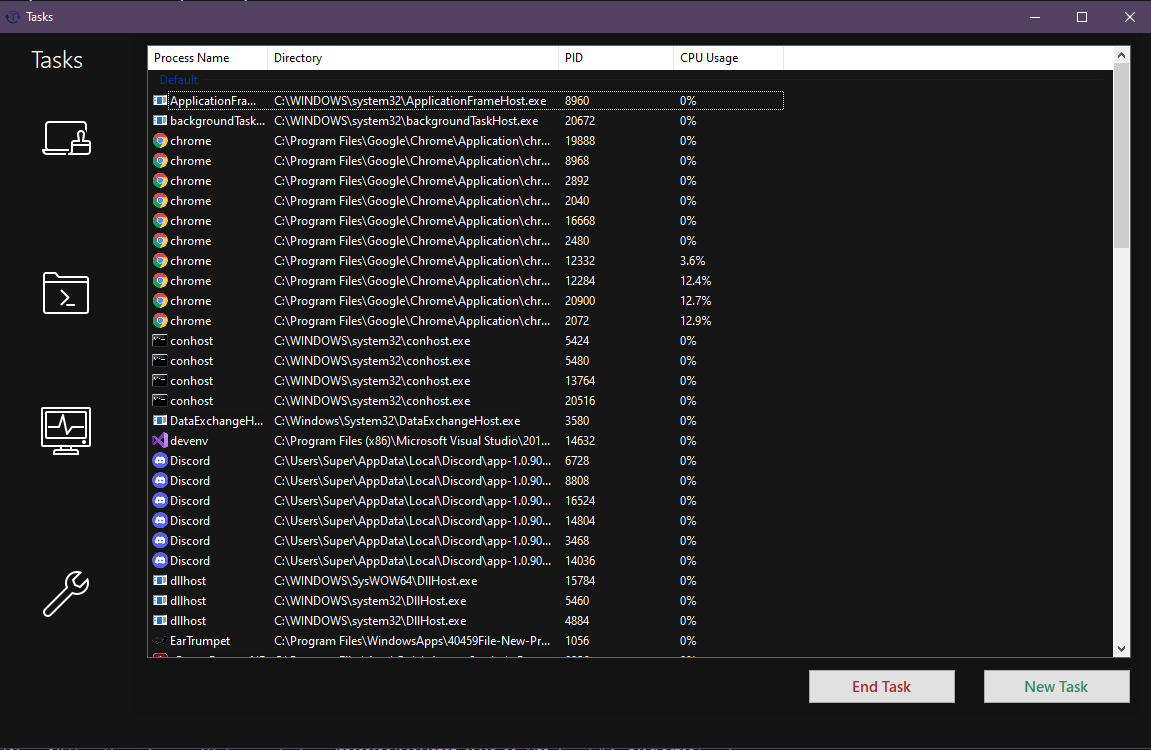Click Chrome icon for PID 16668
This screenshot has height=750, width=1151.
(x=160, y=221)
